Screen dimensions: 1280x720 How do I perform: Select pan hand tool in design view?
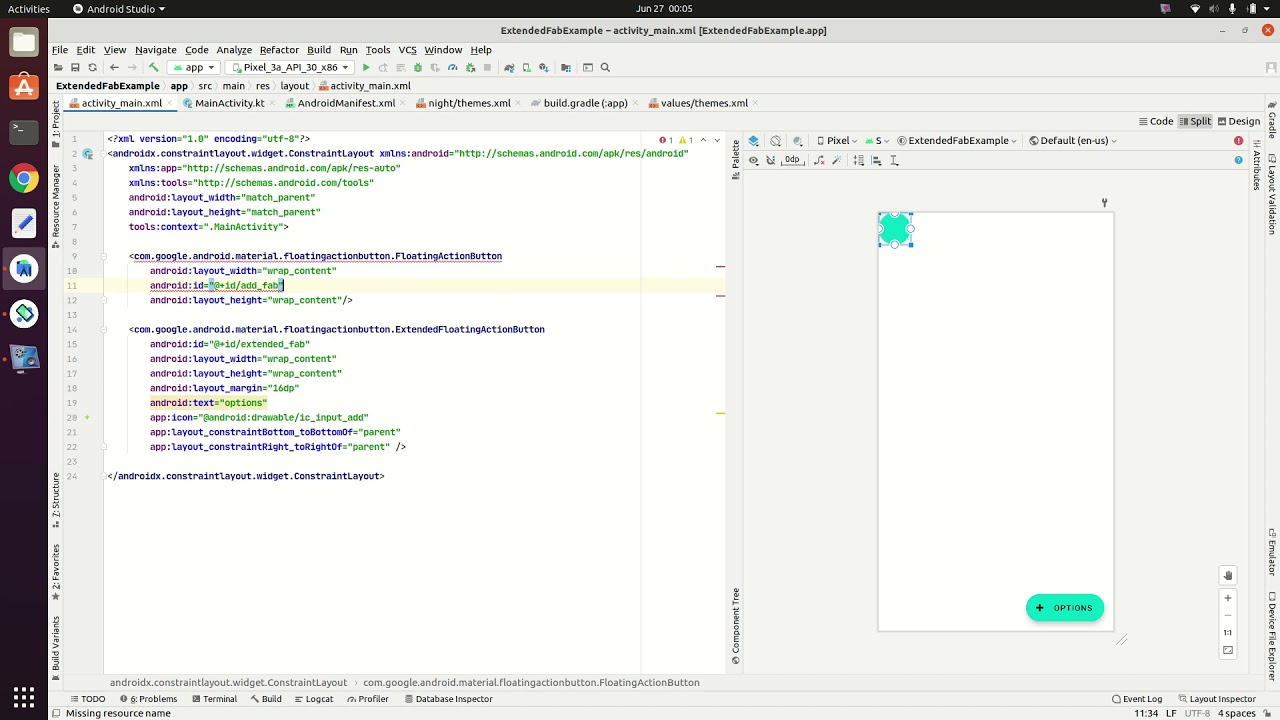click(1228, 575)
